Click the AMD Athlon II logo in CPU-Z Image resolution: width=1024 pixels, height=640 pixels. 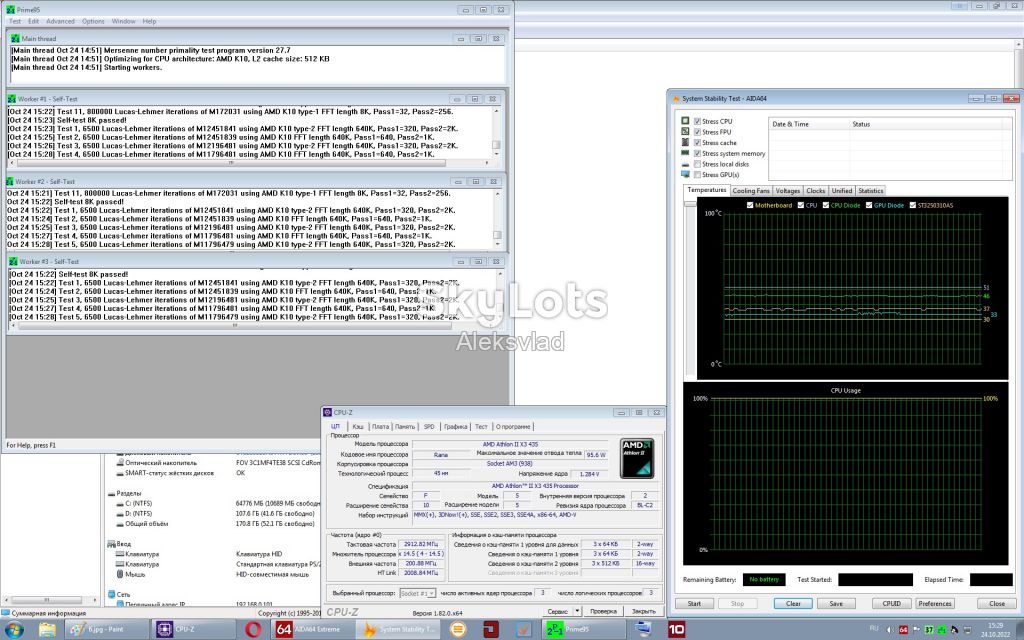point(637,458)
